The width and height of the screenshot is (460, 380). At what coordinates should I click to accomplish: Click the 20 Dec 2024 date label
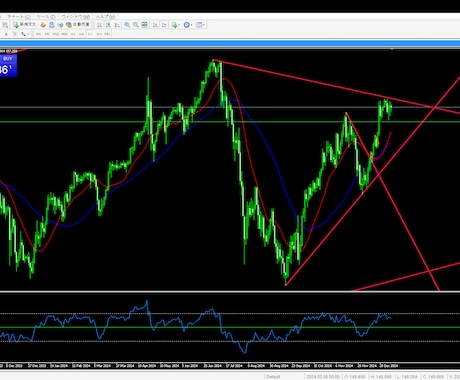pyautogui.click(x=389, y=366)
